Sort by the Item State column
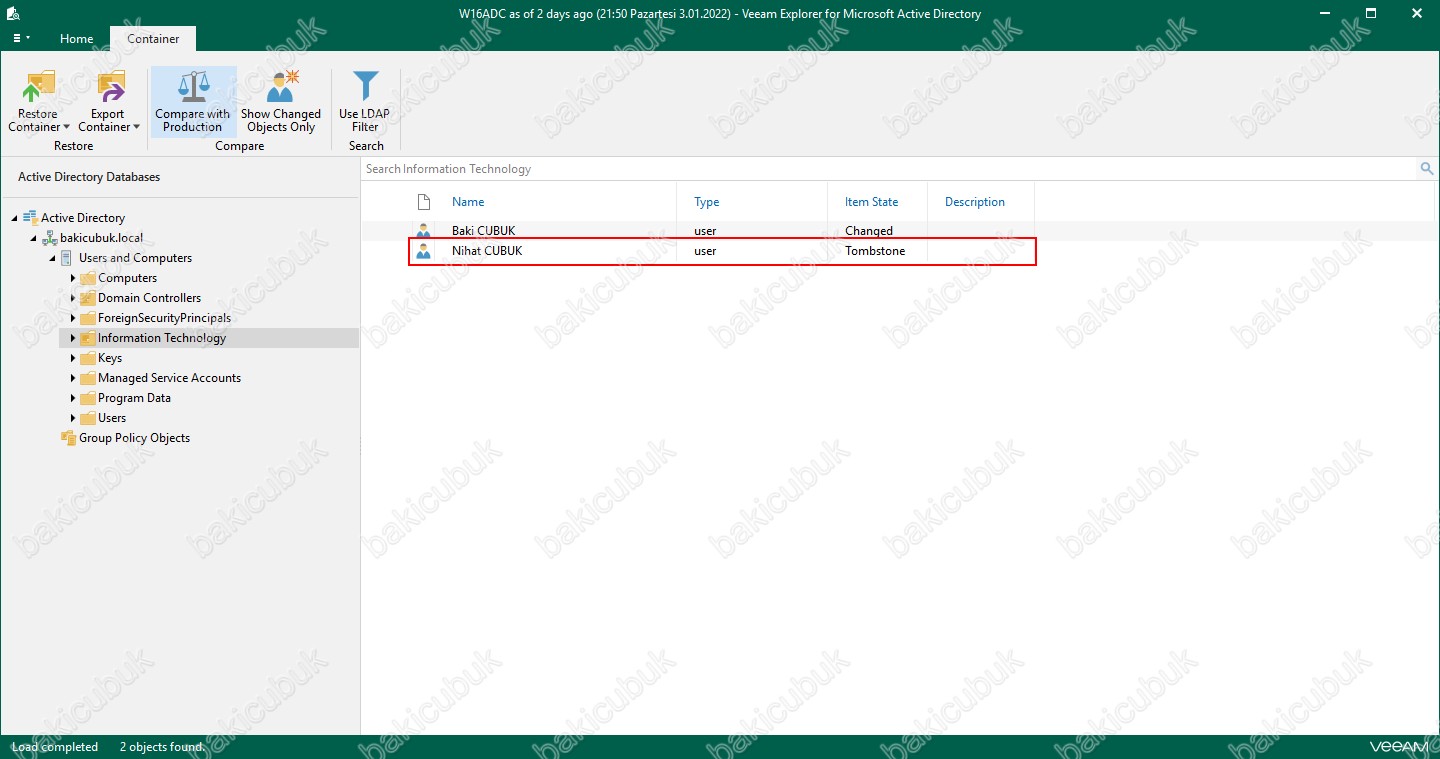1440x759 pixels. pos(871,202)
